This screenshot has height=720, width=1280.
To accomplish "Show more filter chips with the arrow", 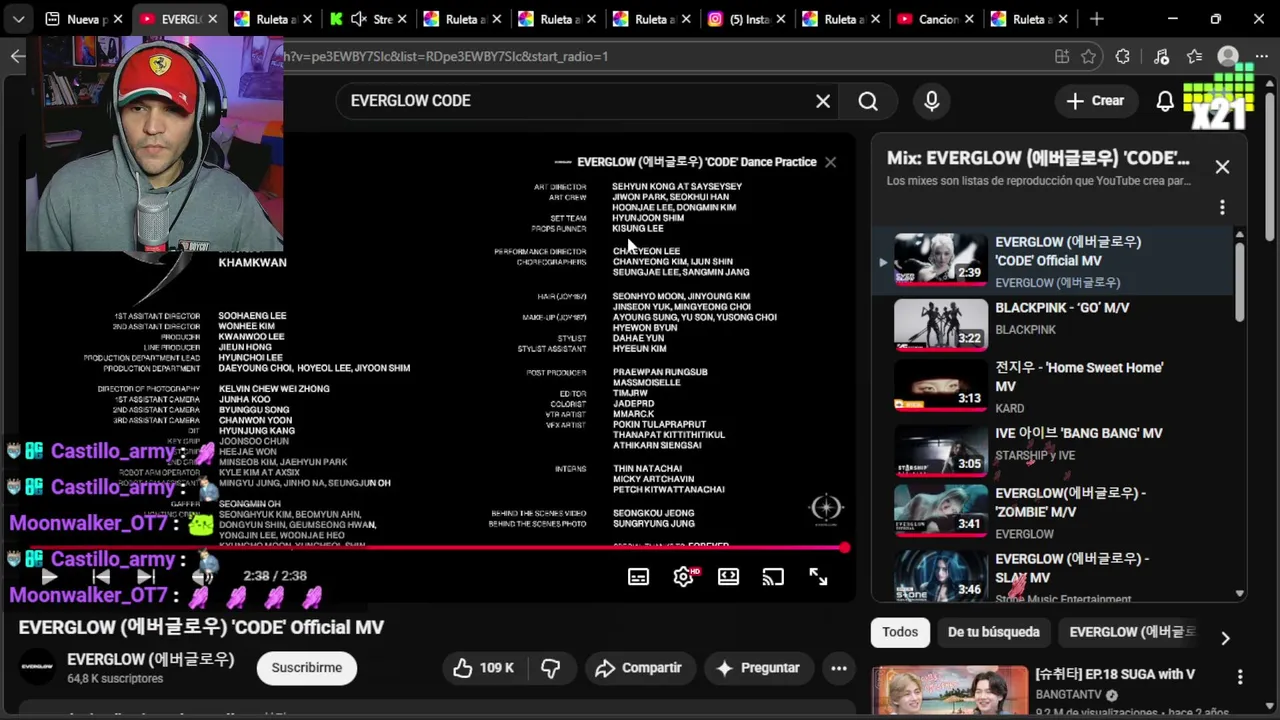I will click(x=1225, y=638).
